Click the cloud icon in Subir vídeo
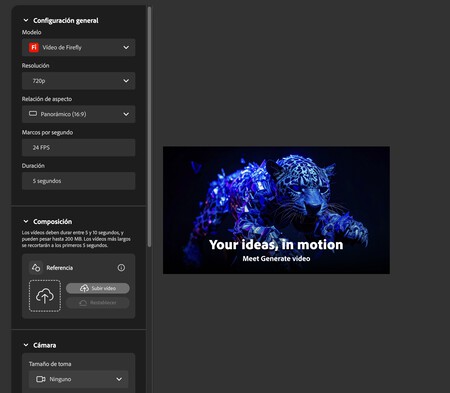Viewport: 450px width, 393px height. point(84,288)
